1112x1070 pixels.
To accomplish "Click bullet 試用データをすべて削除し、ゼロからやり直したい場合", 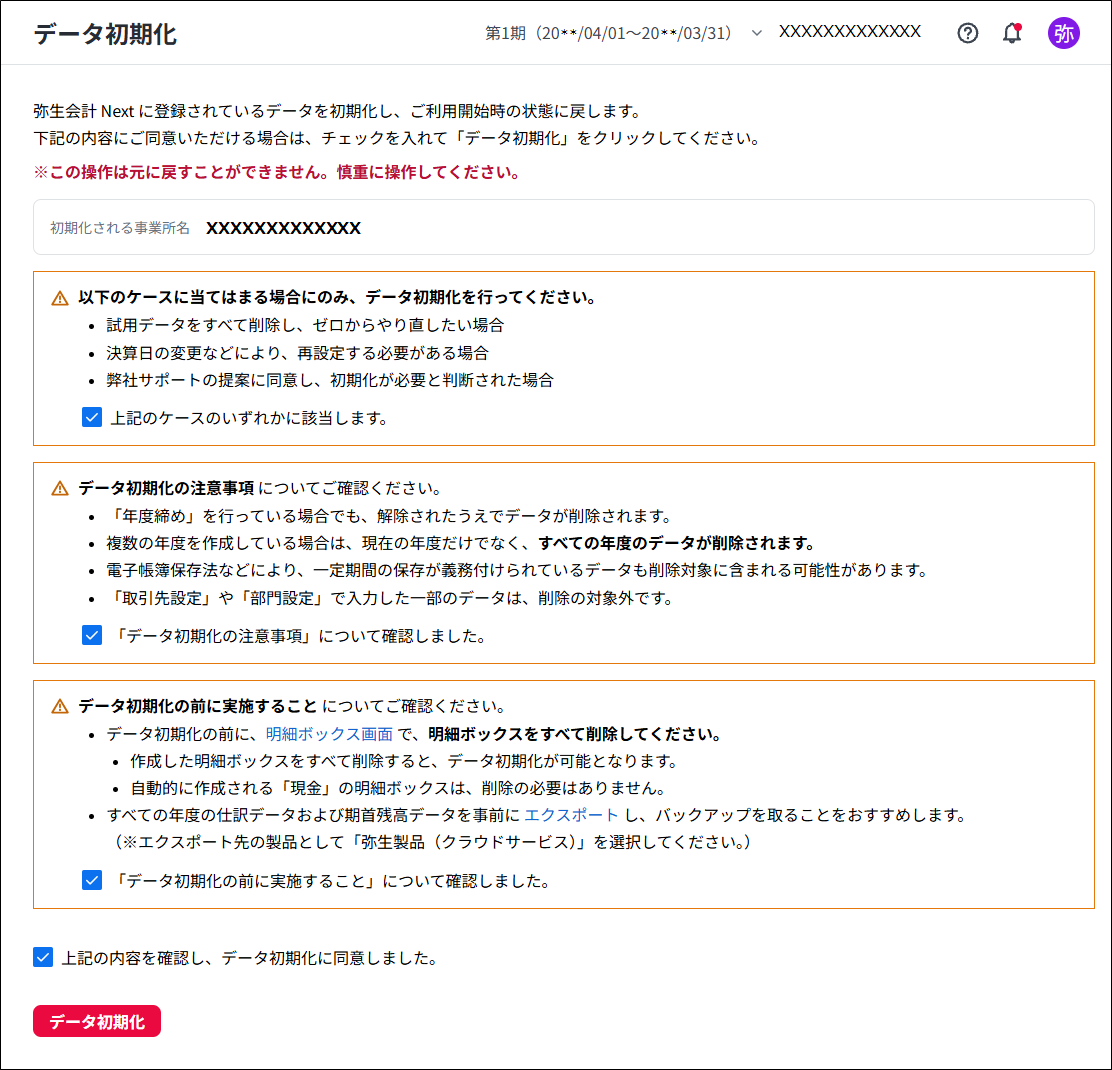I will tap(305, 325).
